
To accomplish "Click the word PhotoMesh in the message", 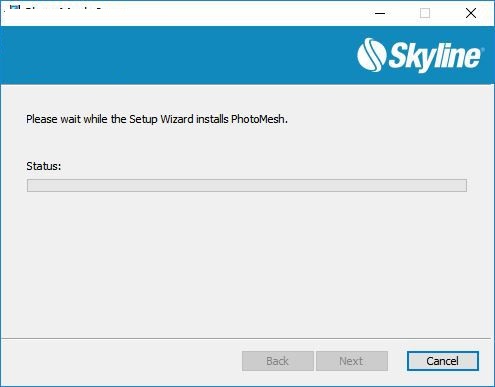I will tap(258, 119).
